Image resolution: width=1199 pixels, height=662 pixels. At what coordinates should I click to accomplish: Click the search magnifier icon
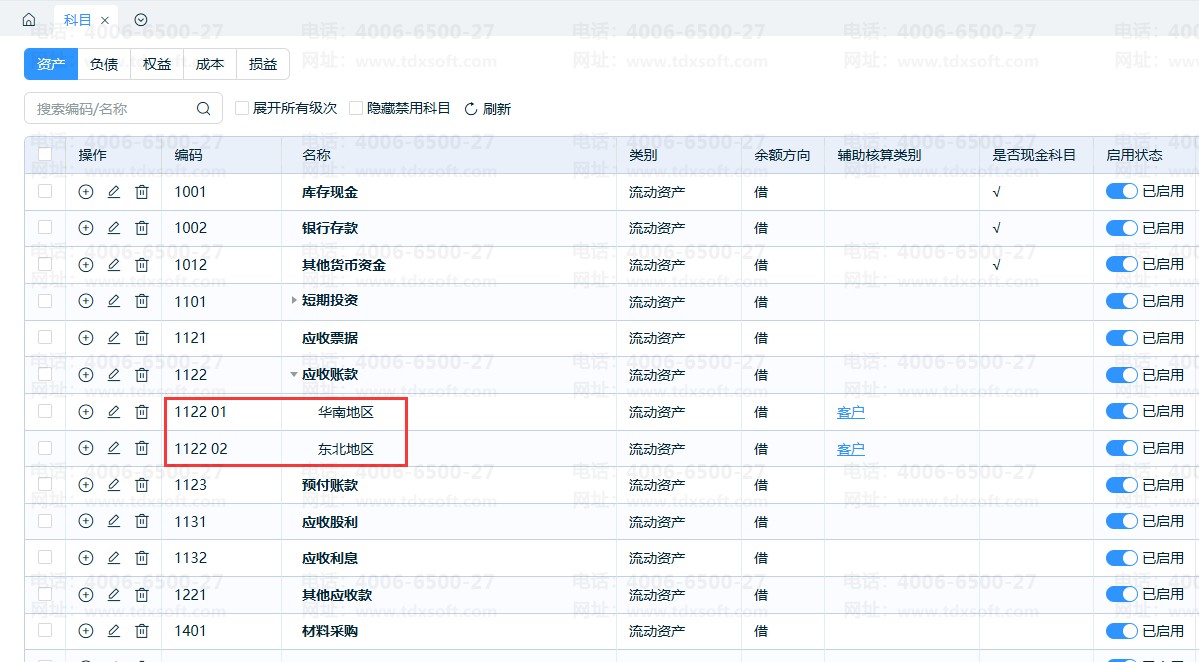coord(203,109)
